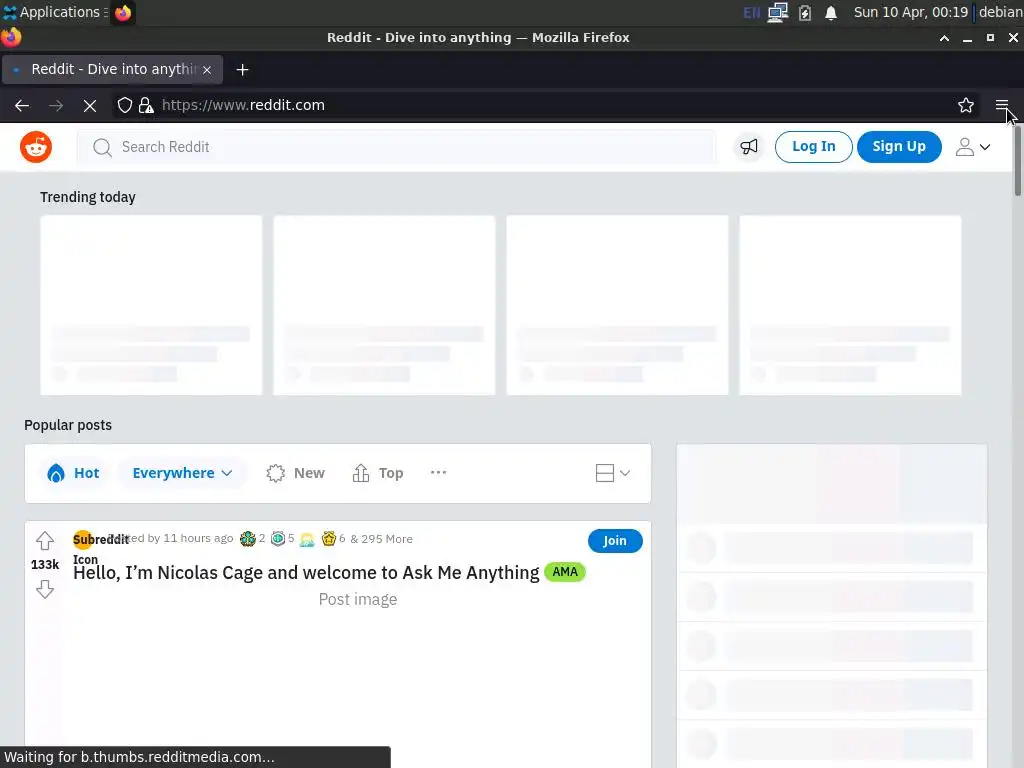The height and width of the screenshot is (768, 1024).
Task: Stop loading the page with X button
Action: (90, 105)
